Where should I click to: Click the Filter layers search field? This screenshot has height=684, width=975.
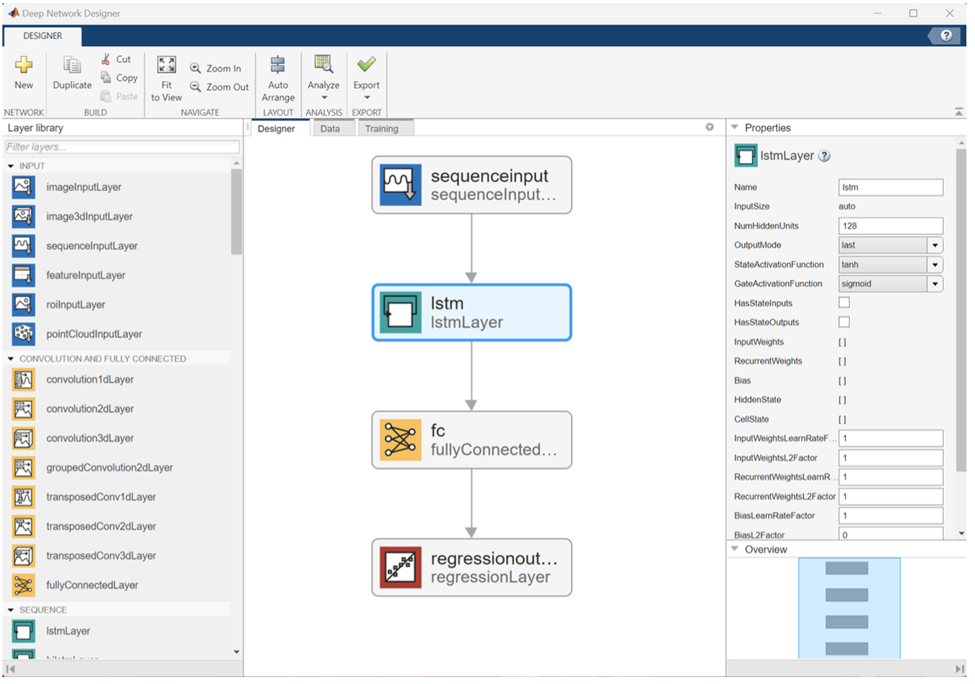pos(121,147)
